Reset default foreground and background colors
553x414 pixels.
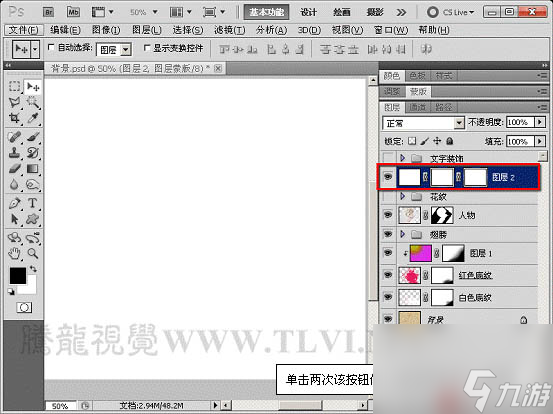pyautogui.click(x=11, y=292)
